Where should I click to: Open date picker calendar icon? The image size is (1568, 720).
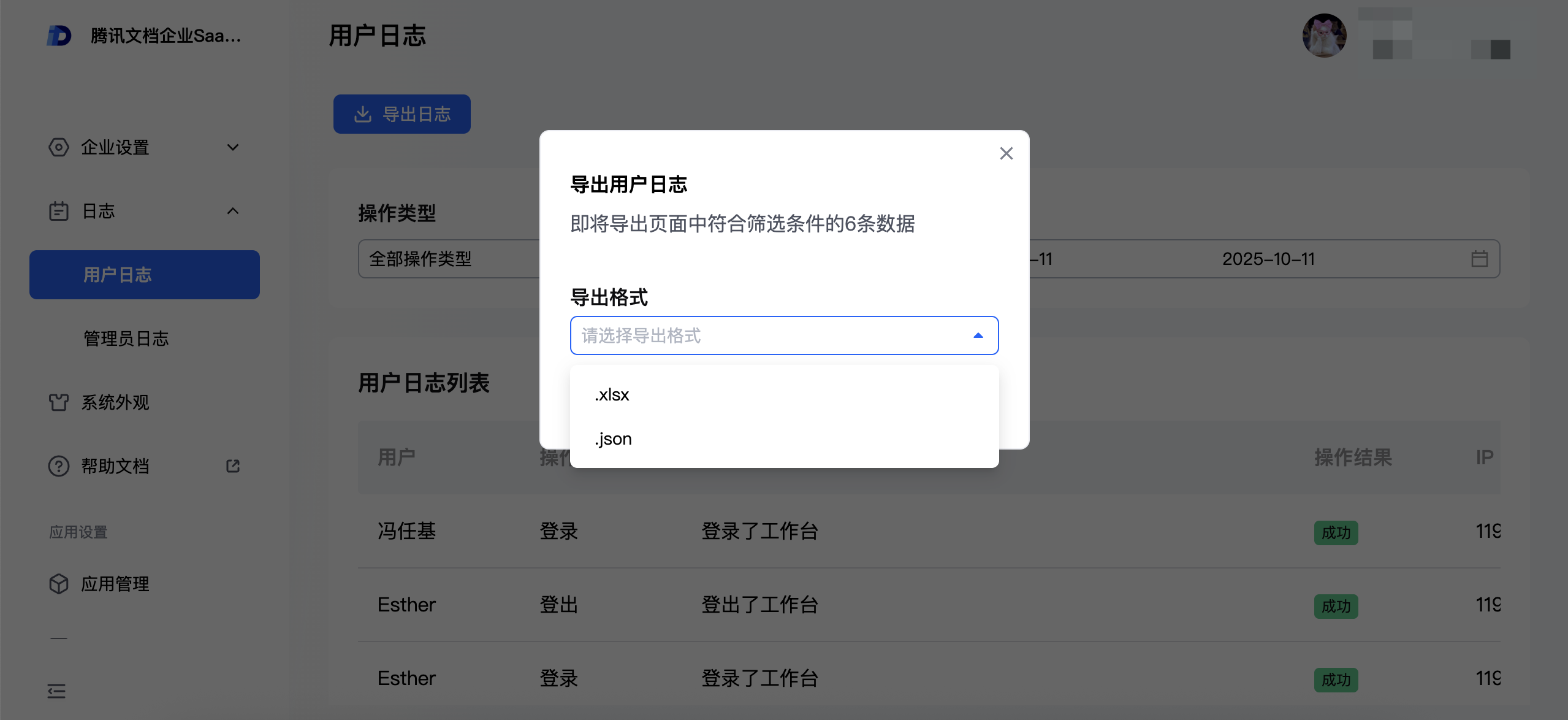(1480, 259)
